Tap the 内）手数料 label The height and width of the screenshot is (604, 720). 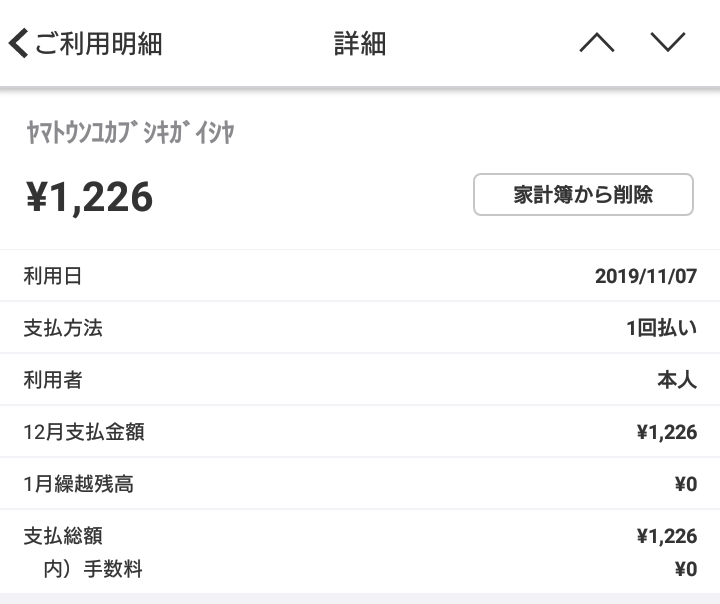coord(93,569)
